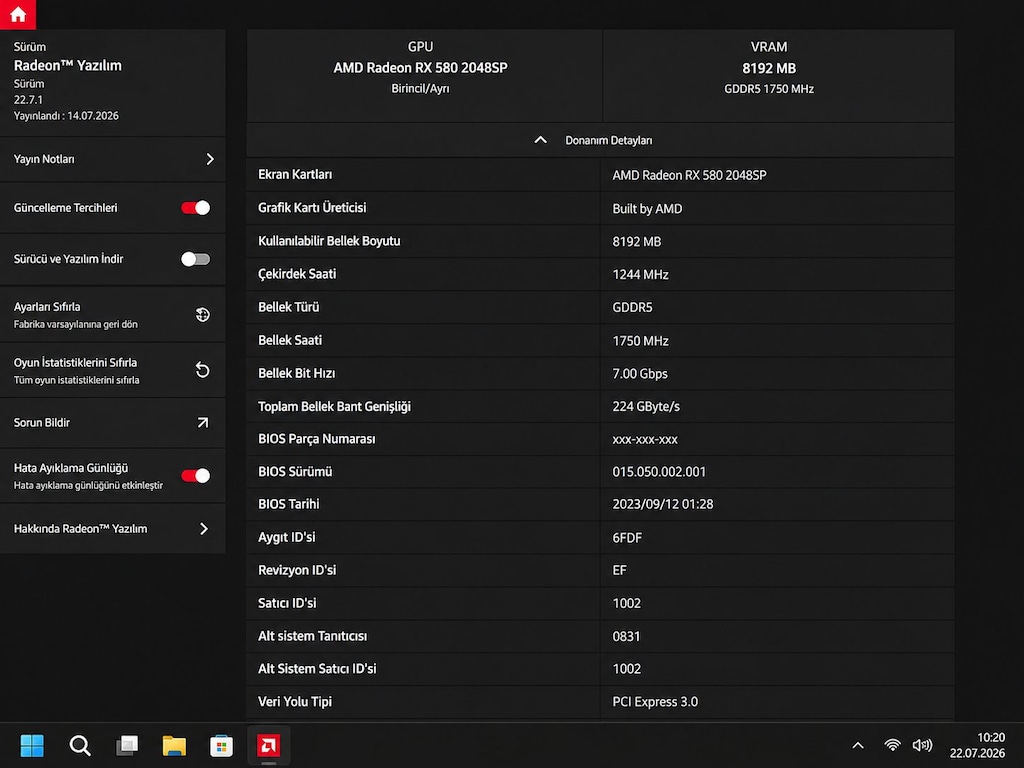Select the GPU AMD Radeon RX 580 2048SP card
1024x768 pixels.
(x=424, y=76)
